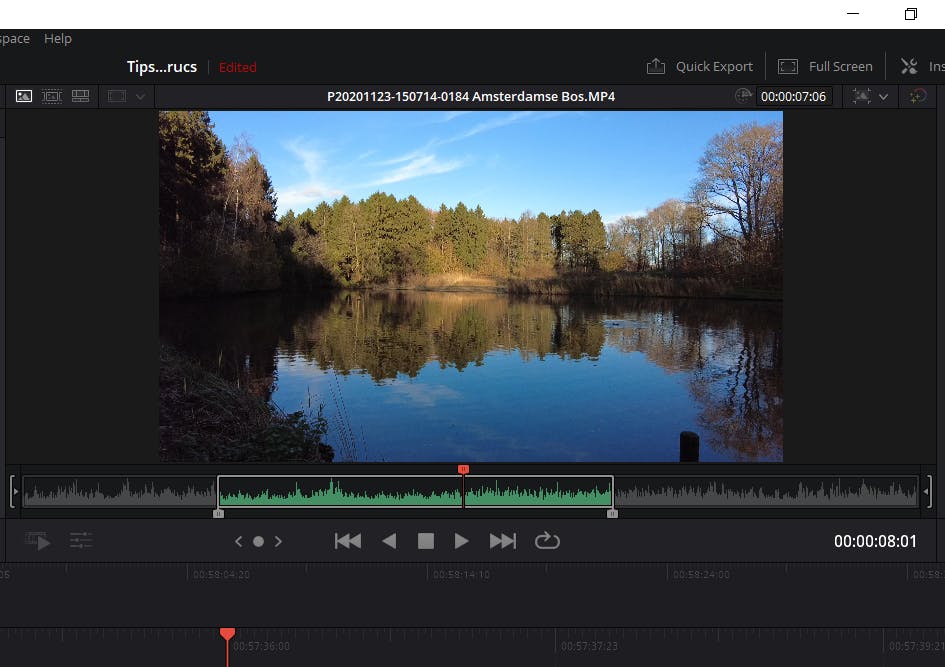945x667 pixels.
Task: Minimize the application window
Action: (853, 14)
